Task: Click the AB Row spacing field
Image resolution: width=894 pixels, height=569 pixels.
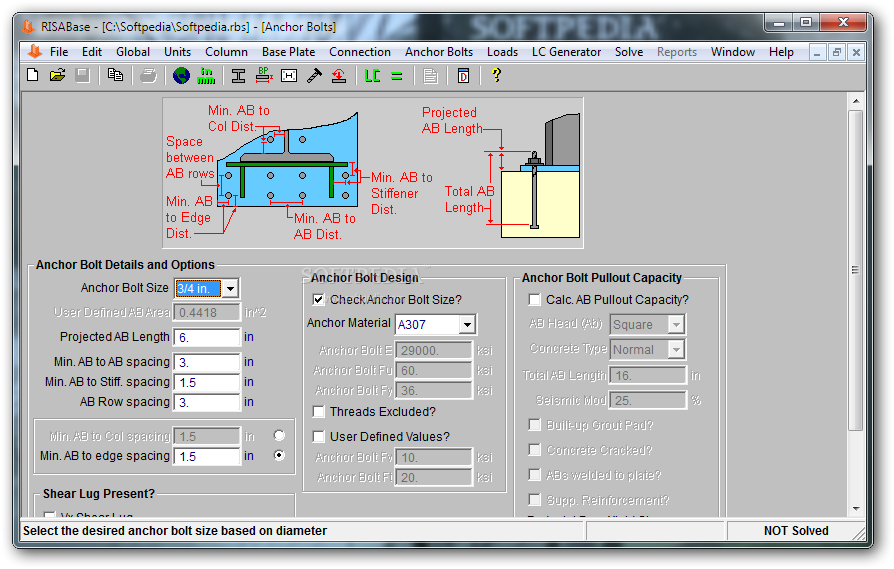Action: point(207,402)
